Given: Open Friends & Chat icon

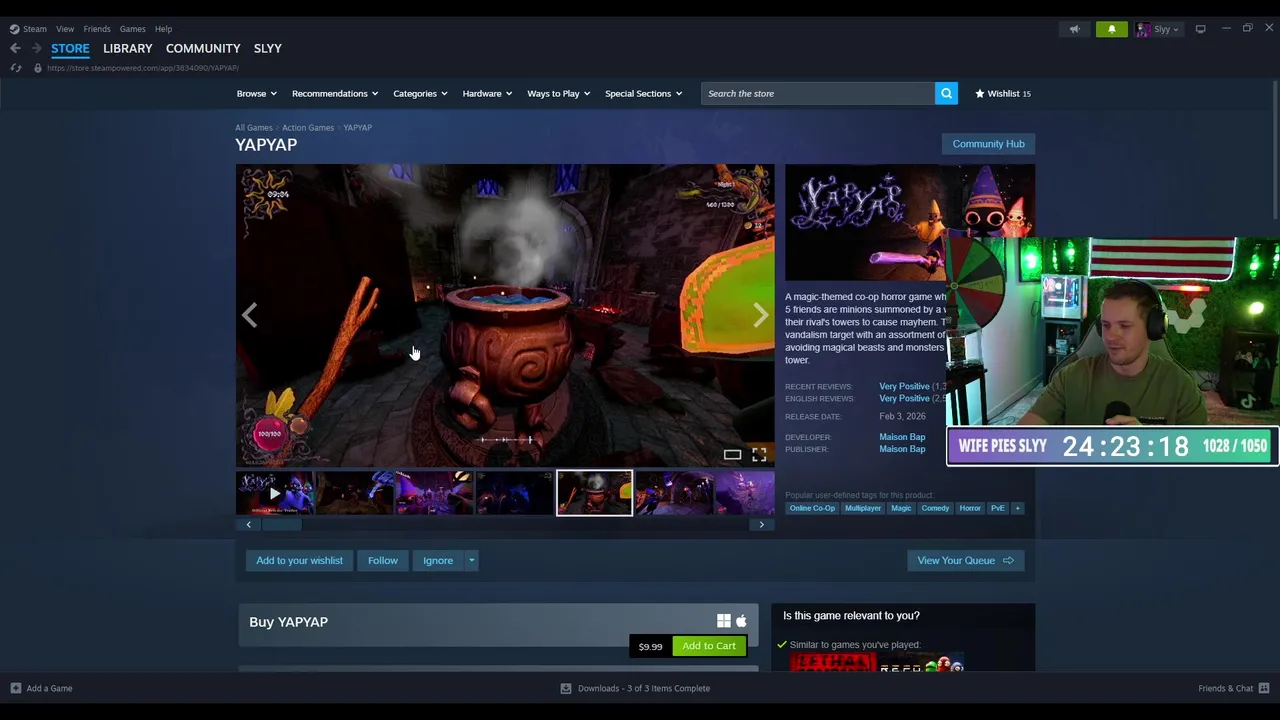Looking at the screenshot, I should (x=1264, y=688).
